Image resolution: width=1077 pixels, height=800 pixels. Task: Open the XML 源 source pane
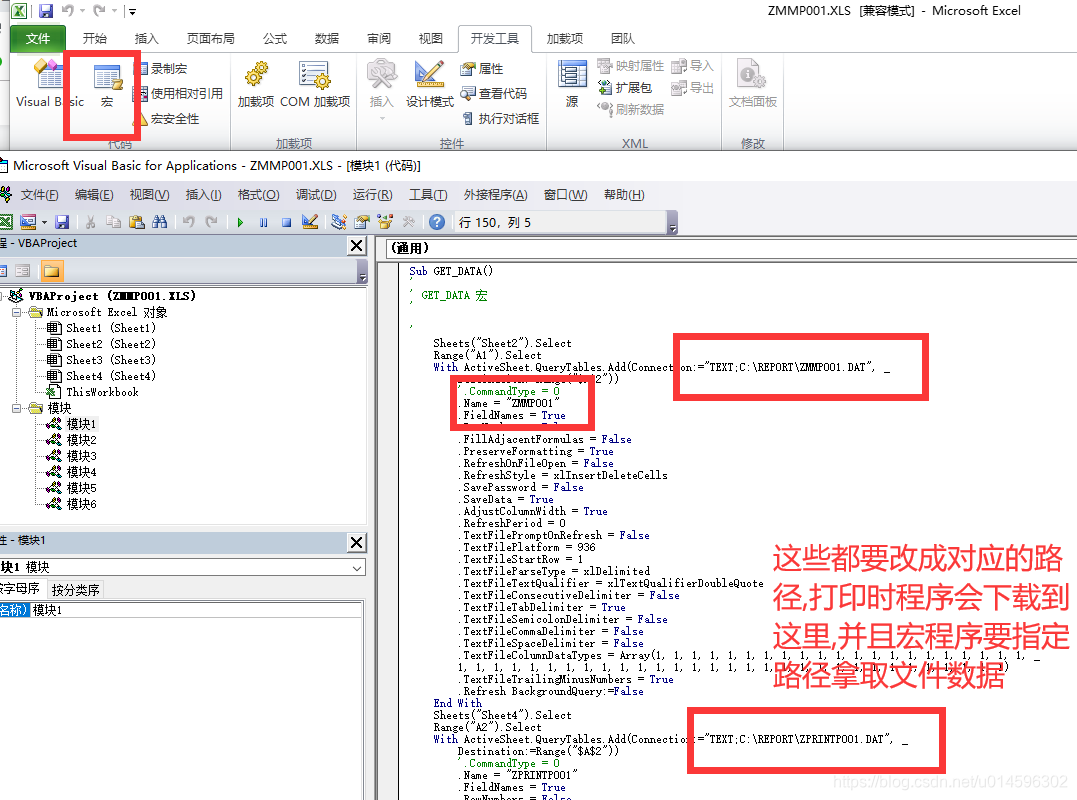(571, 84)
